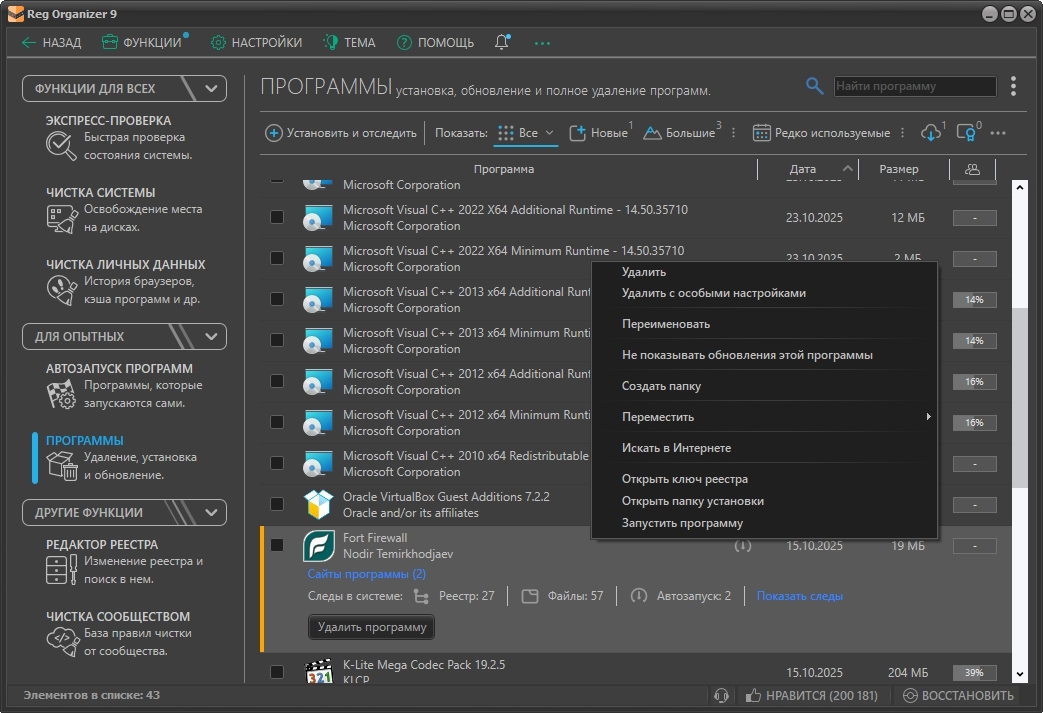Click the vertical scrollbar of program list
The image size is (1043, 713).
pyautogui.click(x=1020, y=400)
